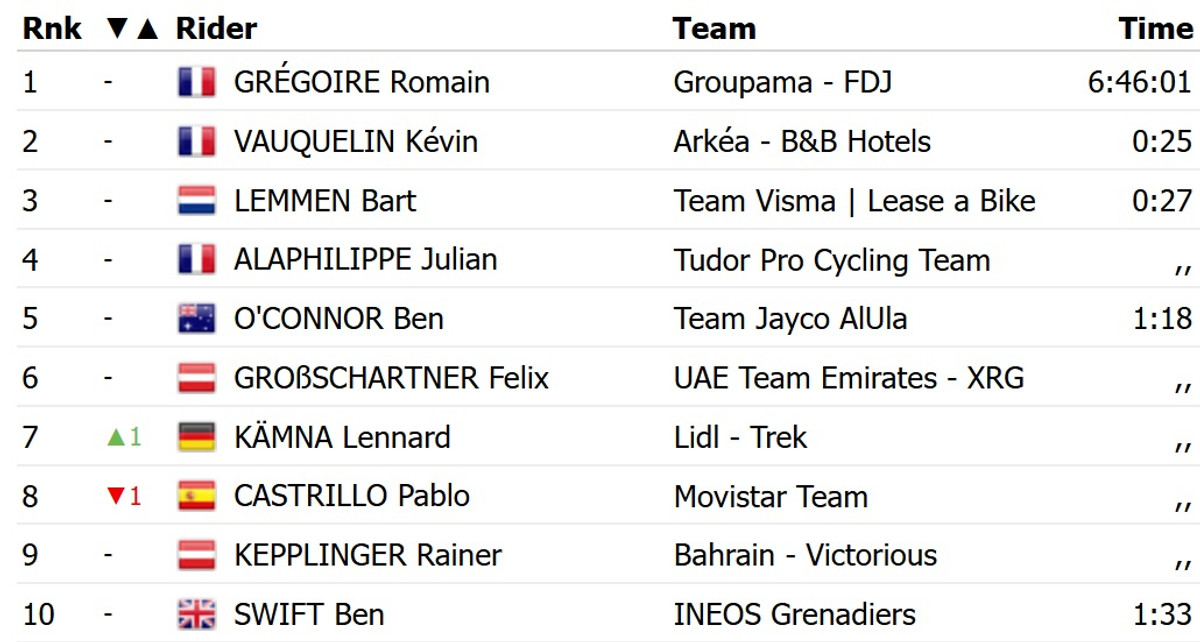
Task: Open the UAE Team Emirates - XRG link
Action: [x=849, y=378]
